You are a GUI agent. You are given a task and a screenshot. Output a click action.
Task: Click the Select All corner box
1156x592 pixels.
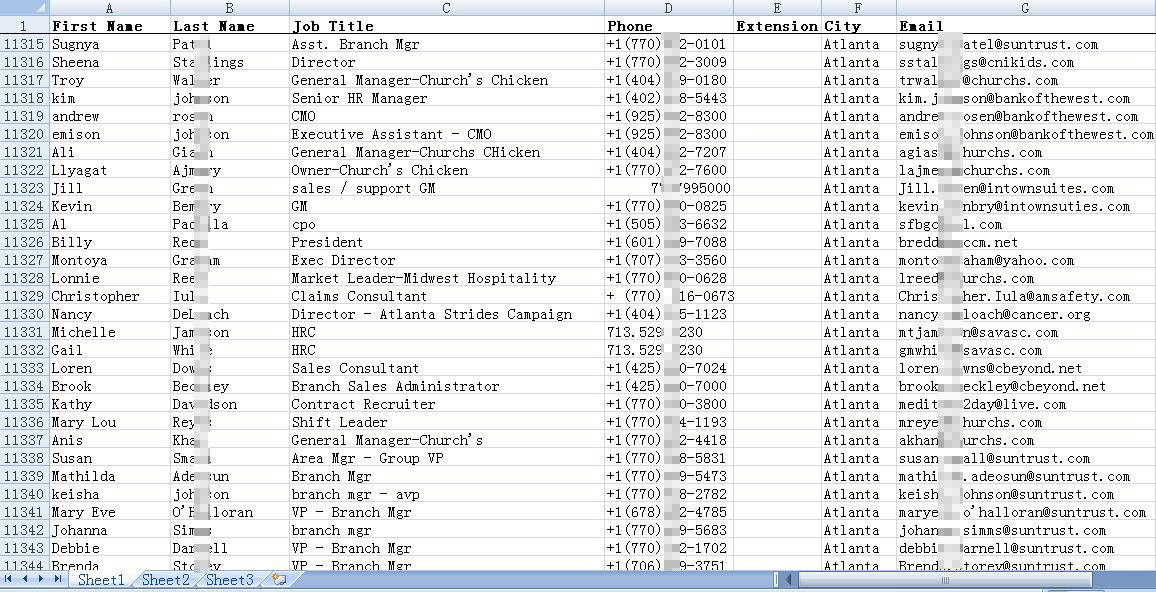pyautogui.click(x=24, y=8)
